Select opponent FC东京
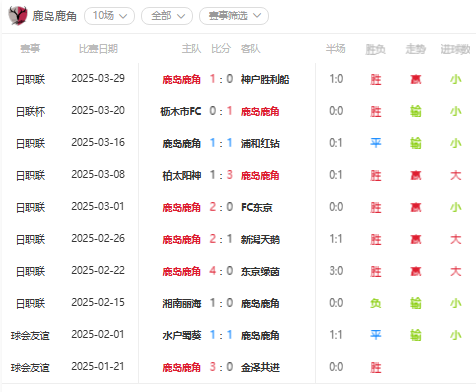Image resolution: width=476 pixels, height=392 pixels. [257, 207]
